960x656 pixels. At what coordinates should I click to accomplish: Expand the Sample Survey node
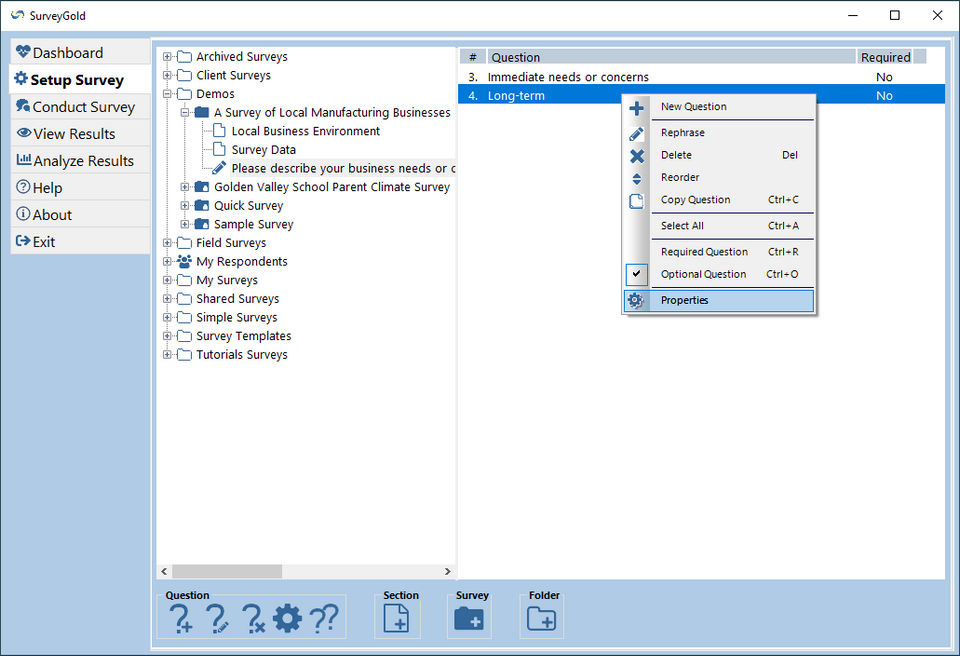click(184, 224)
